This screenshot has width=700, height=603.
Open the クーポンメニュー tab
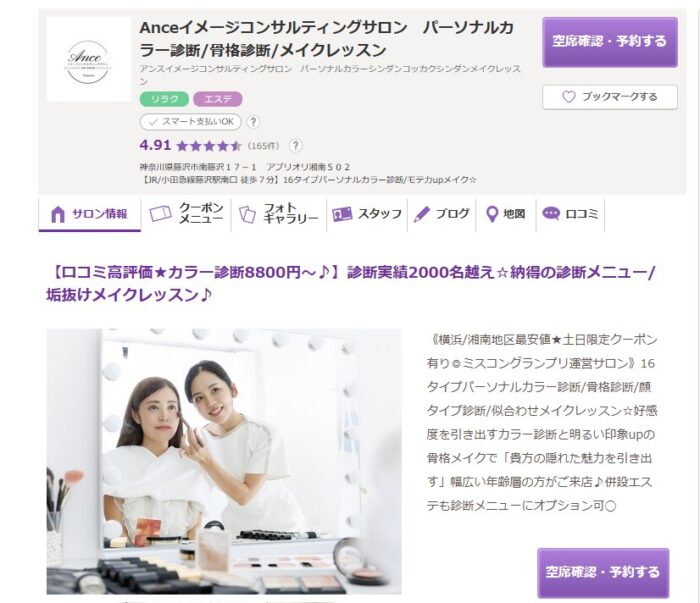[186, 214]
